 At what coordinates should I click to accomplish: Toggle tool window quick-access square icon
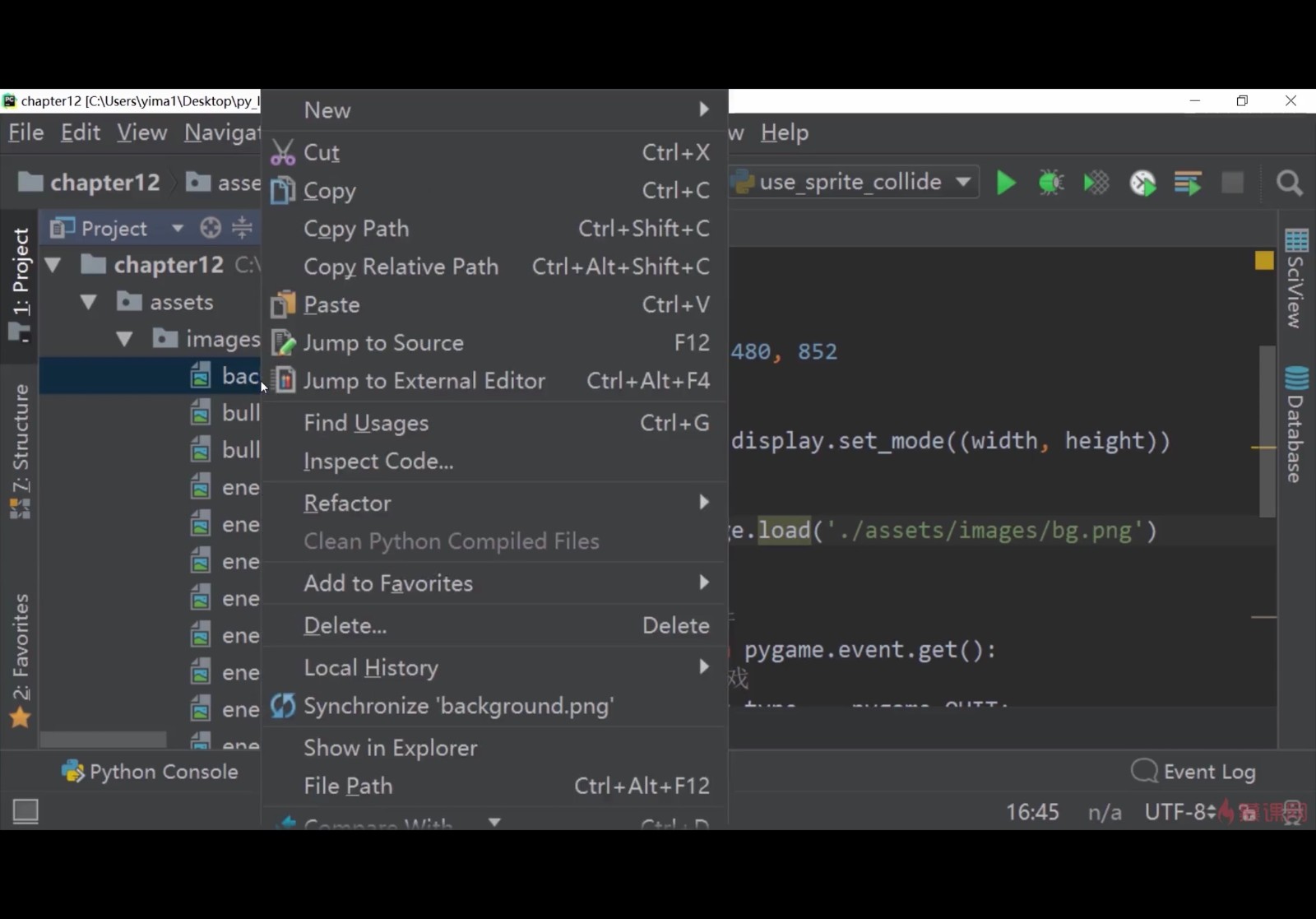(25, 811)
